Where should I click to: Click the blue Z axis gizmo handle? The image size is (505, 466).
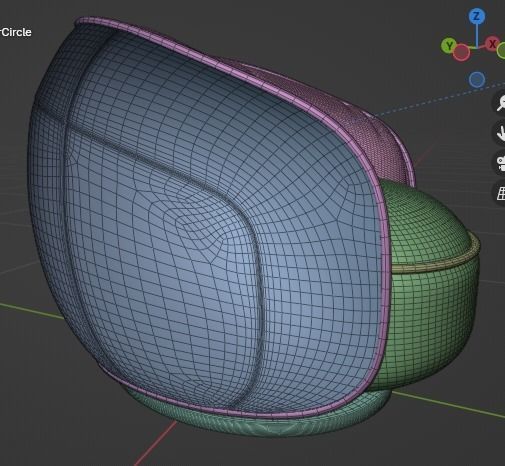[x=477, y=16]
